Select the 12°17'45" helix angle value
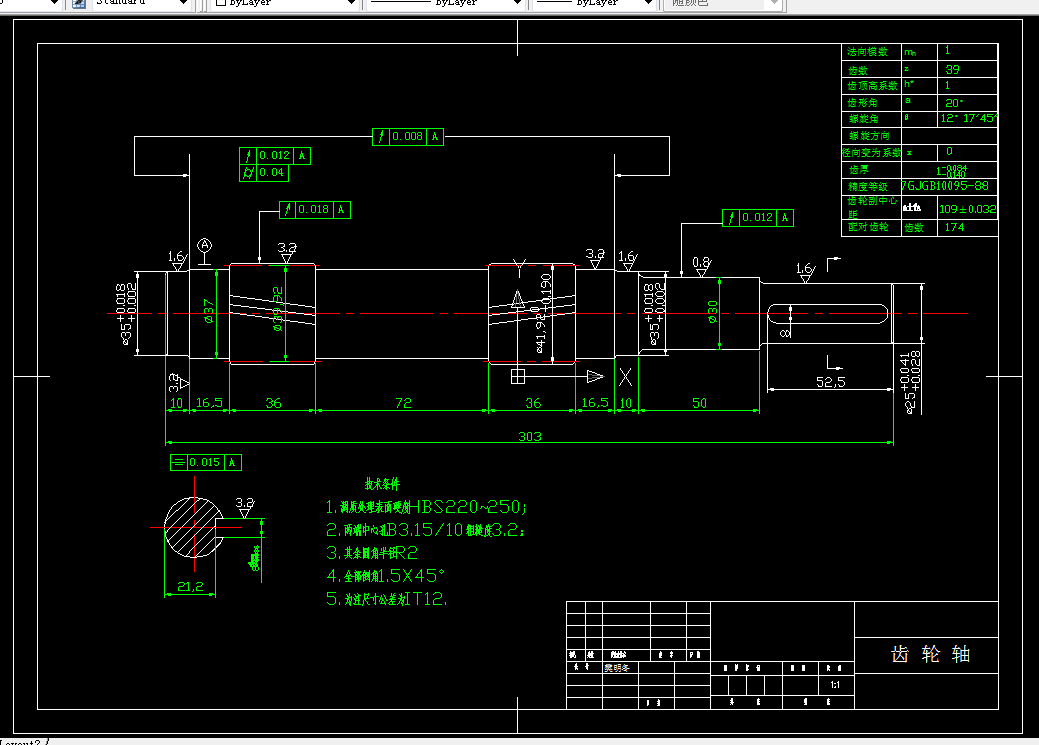 click(968, 119)
